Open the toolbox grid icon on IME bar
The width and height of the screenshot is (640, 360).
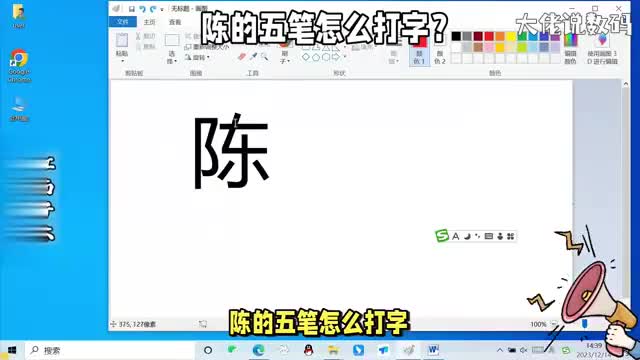point(510,236)
